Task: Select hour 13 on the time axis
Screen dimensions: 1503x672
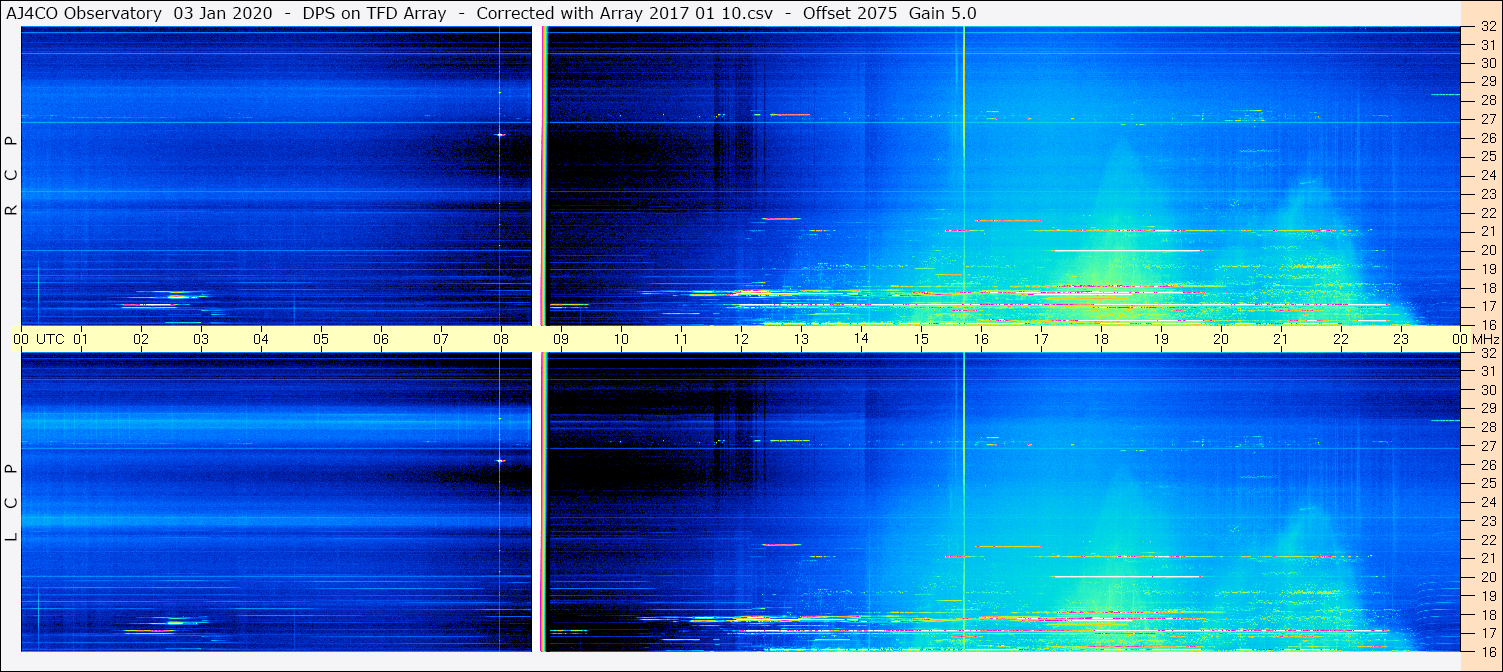Action: point(801,339)
